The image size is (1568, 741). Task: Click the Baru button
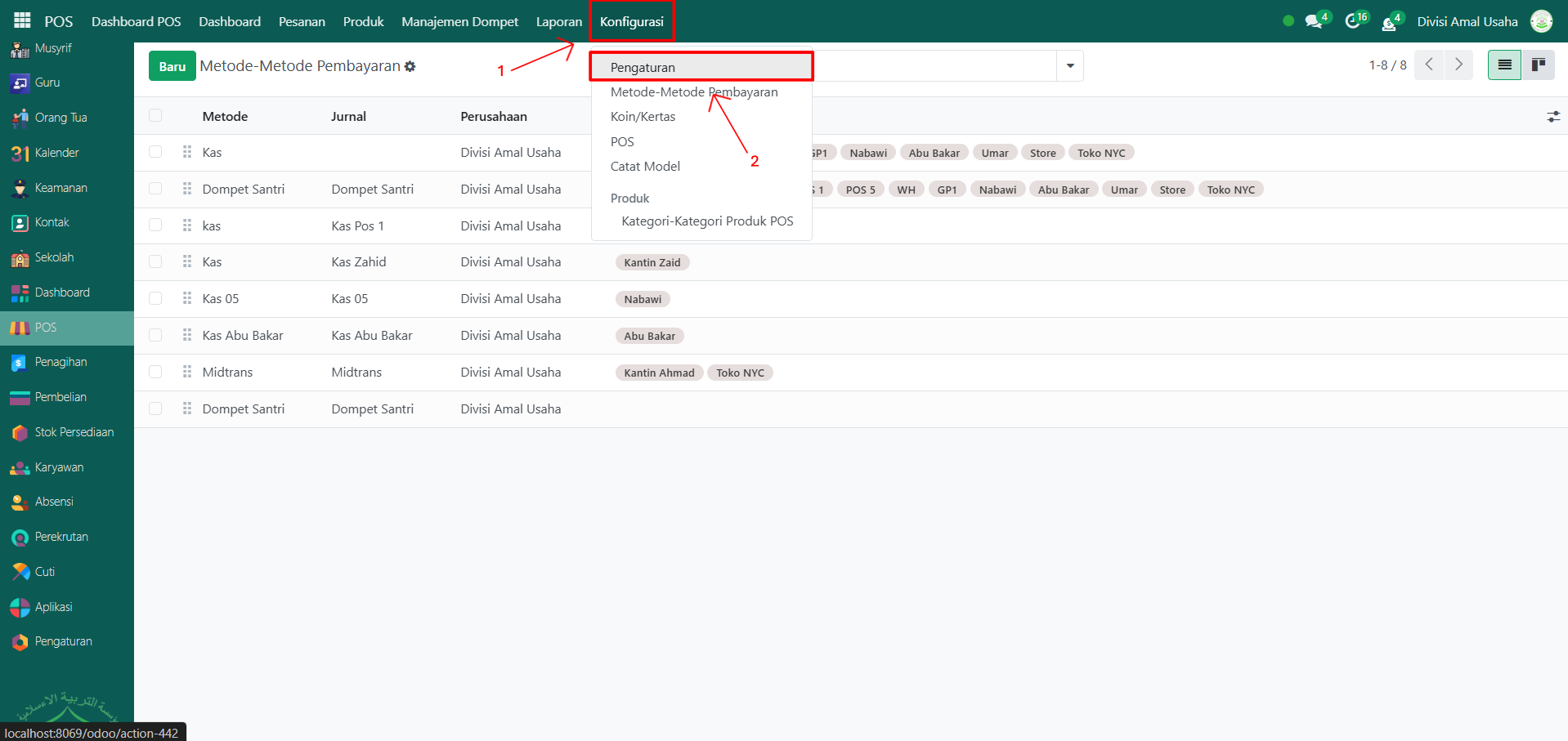[x=172, y=66]
